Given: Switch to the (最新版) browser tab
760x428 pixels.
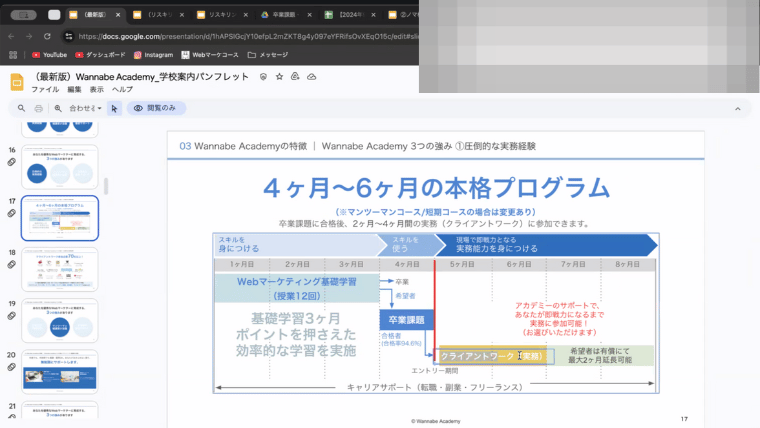Looking at the screenshot, I should [x=95, y=15].
